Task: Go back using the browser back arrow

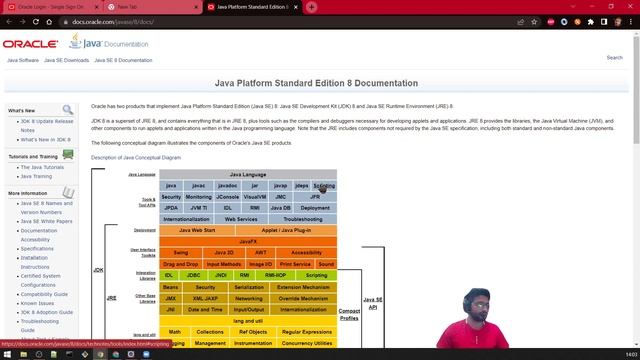Action: pyautogui.click(x=9, y=22)
